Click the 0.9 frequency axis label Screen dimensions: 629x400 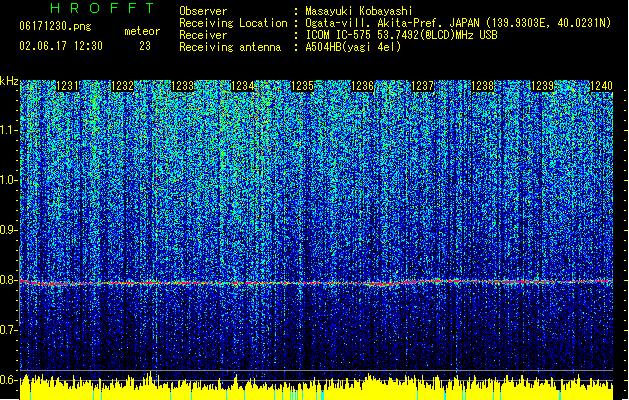[9, 230]
